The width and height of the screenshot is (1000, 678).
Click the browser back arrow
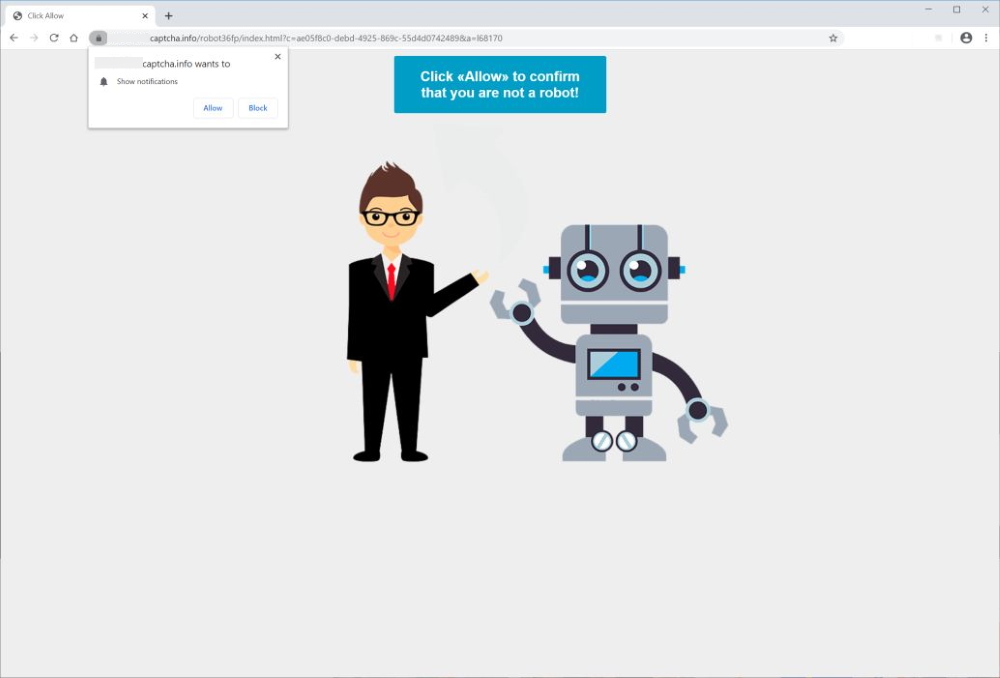[x=14, y=38]
